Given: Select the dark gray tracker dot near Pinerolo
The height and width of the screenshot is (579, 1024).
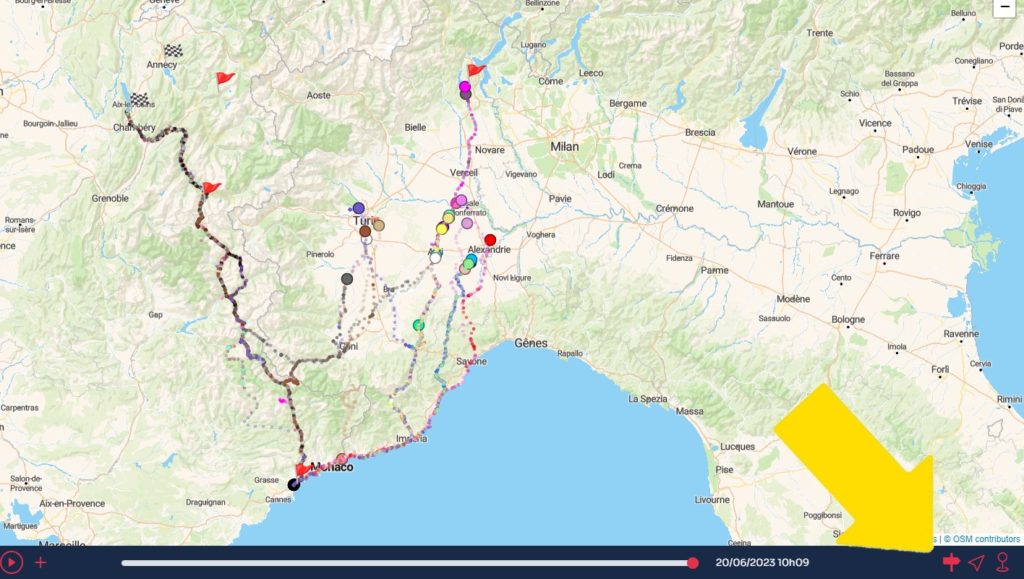Looking at the screenshot, I should click(x=347, y=279).
